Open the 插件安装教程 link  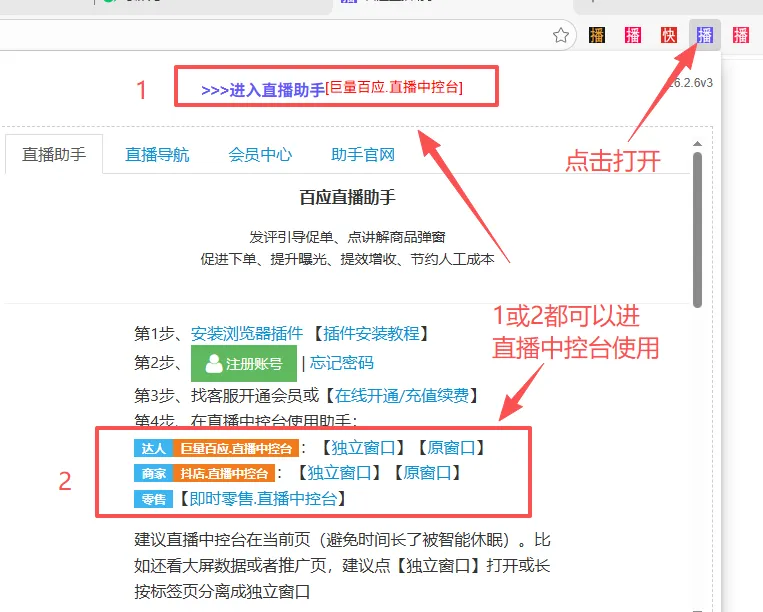[371, 333]
